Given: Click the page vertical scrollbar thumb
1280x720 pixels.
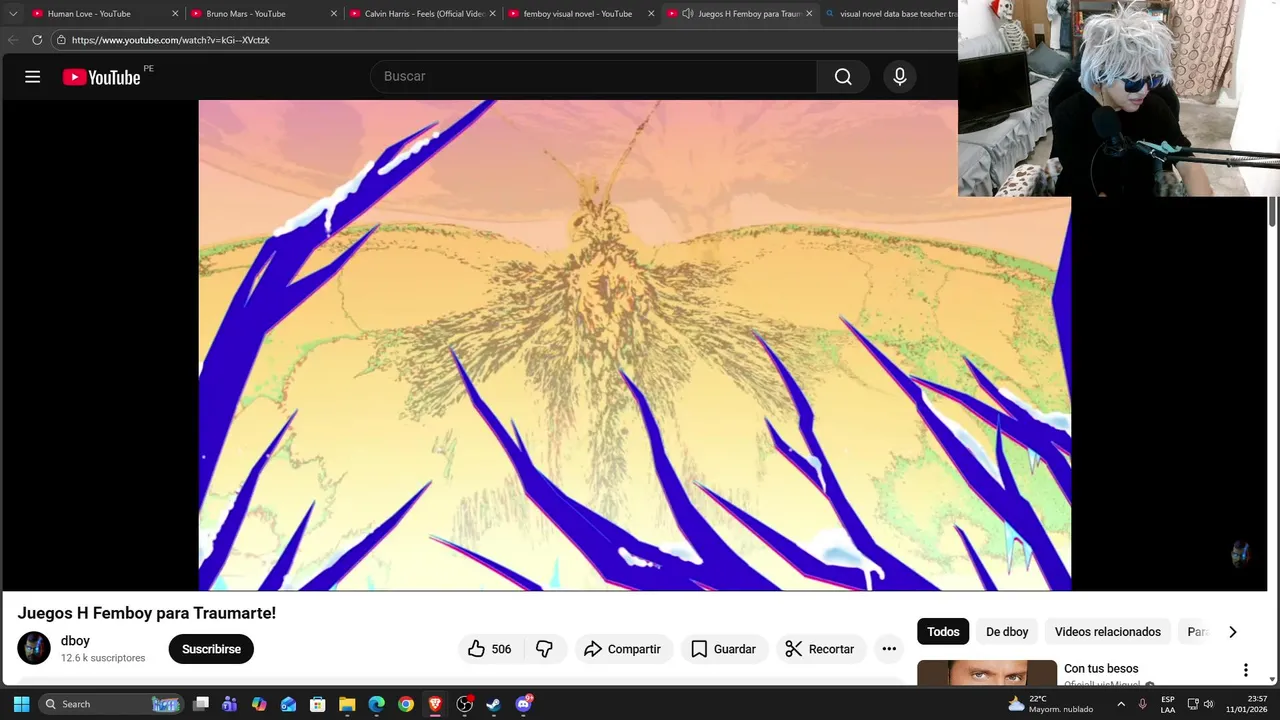Looking at the screenshot, I should click(x=1273, y=212).
